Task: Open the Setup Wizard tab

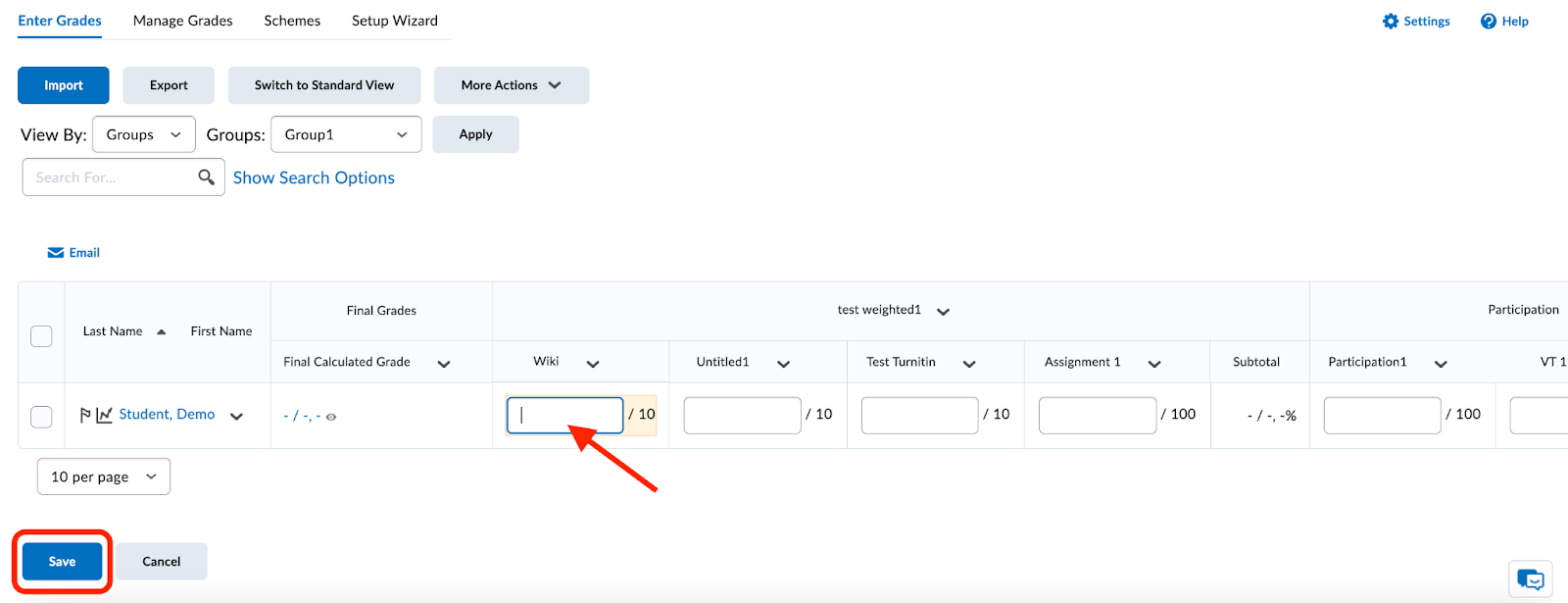Action: 395,21
